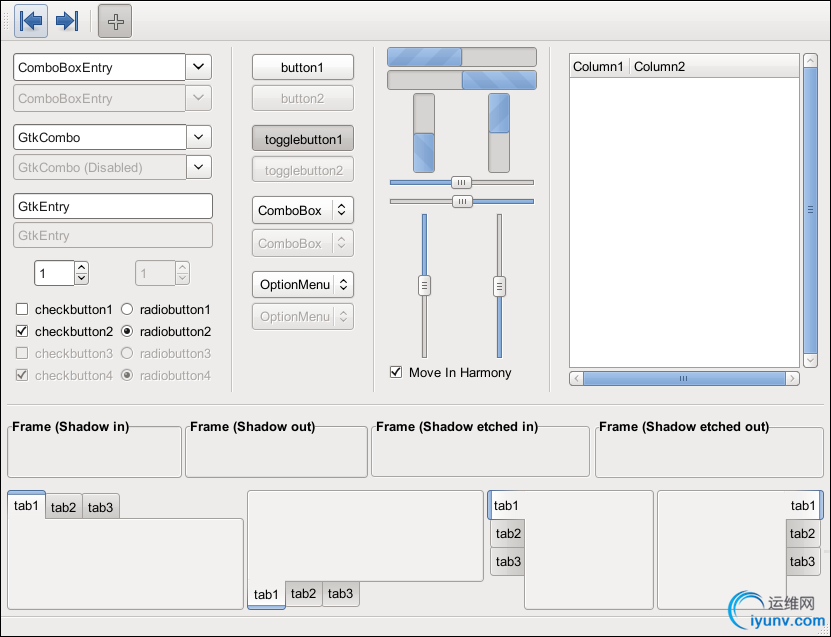Click the disabled button2 button
The width and height of the screenshot is (831, 637).
click(303, 98)
